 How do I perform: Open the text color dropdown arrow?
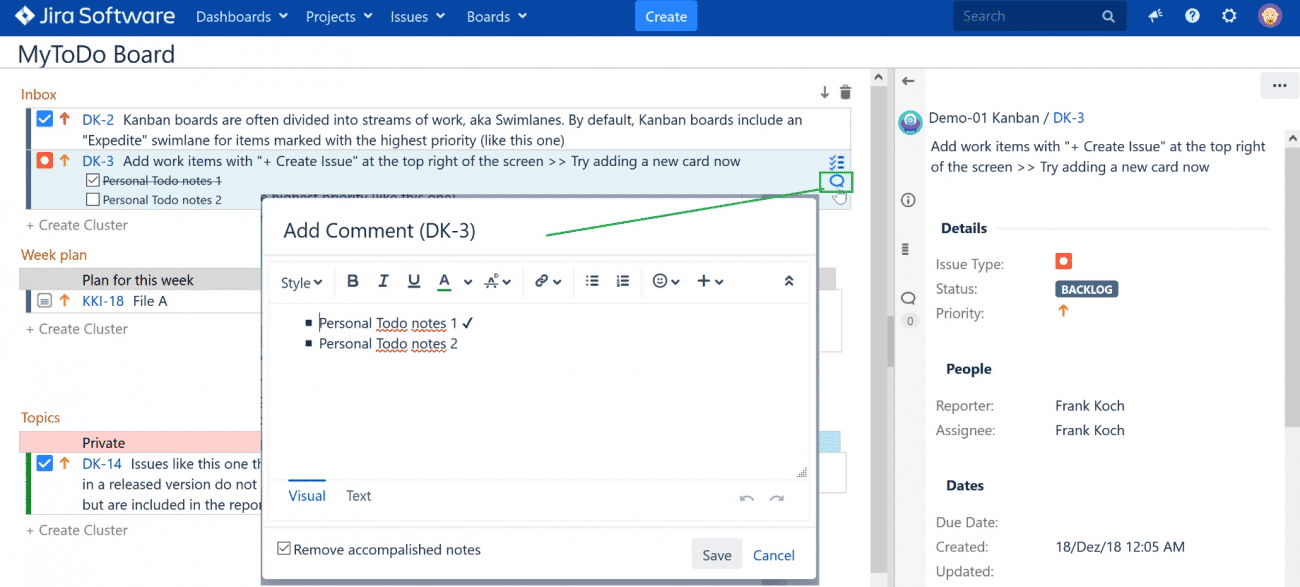[468, 283]
